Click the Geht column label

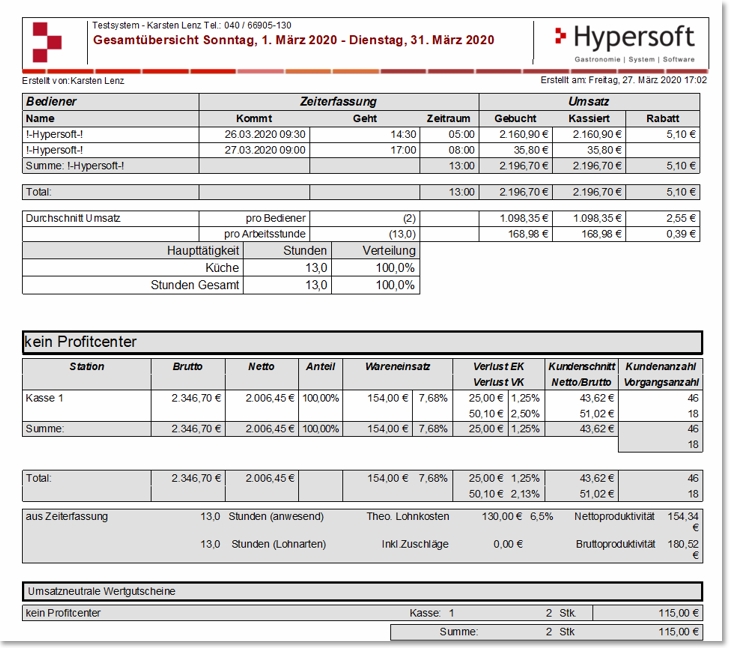click(x=365, y=118)
